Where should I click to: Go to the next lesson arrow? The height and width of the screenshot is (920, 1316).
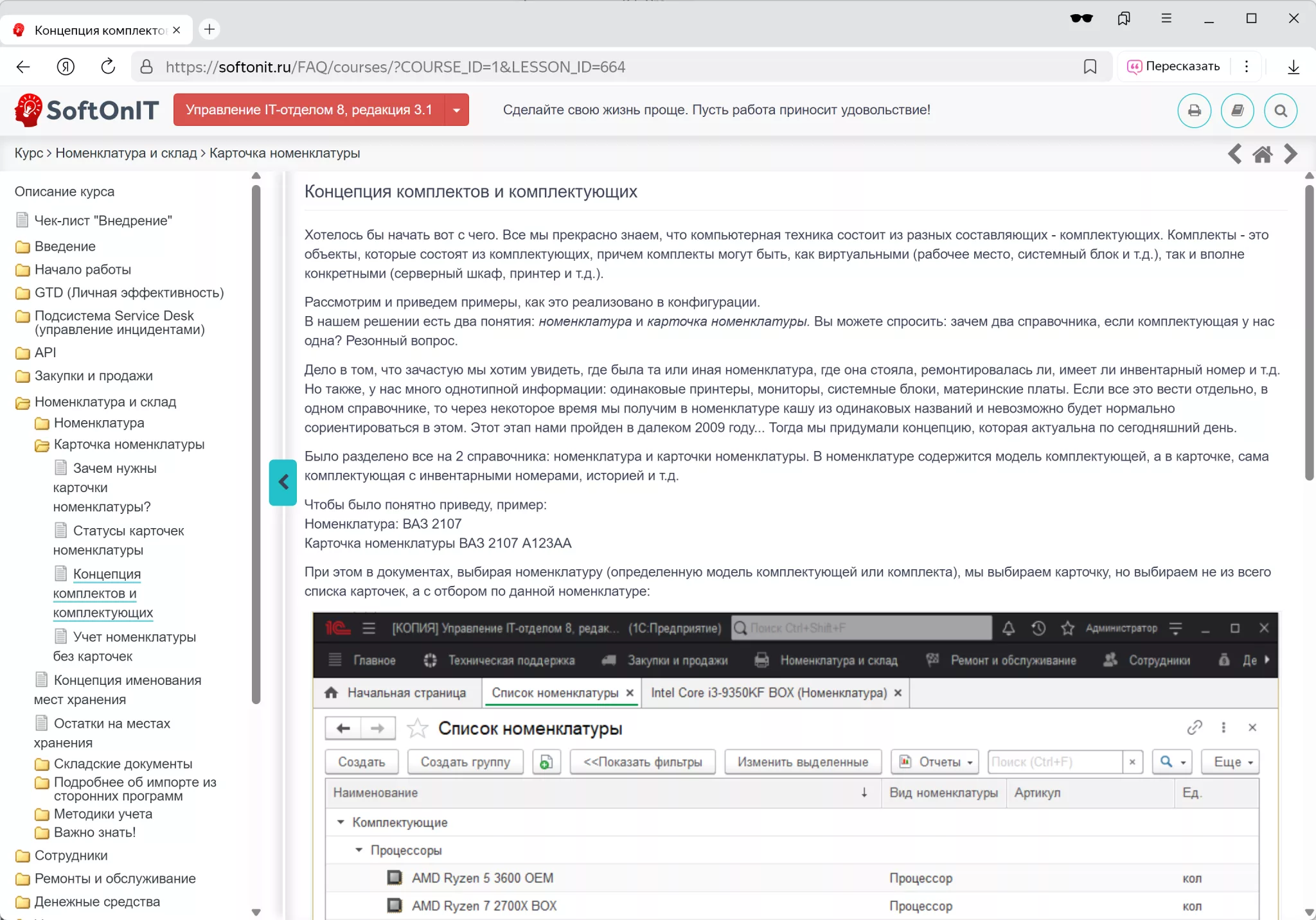(1290, 154)
